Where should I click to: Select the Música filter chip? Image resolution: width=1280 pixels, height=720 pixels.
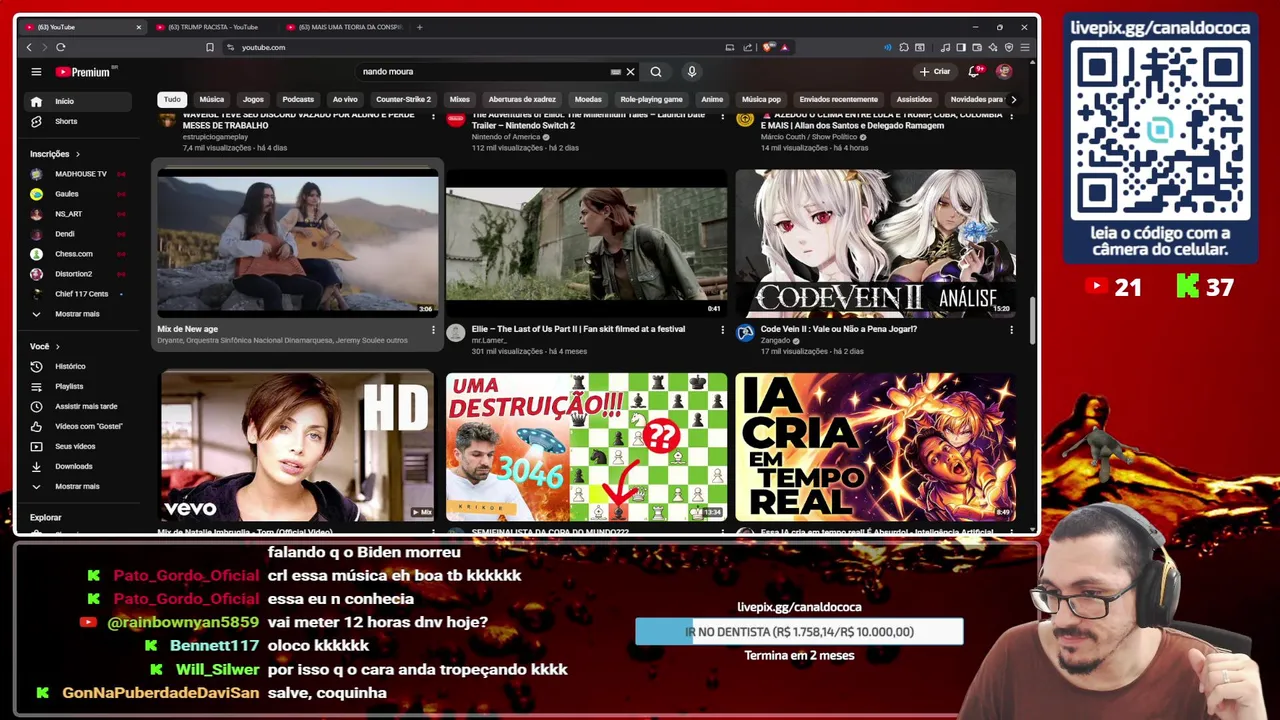212,99
